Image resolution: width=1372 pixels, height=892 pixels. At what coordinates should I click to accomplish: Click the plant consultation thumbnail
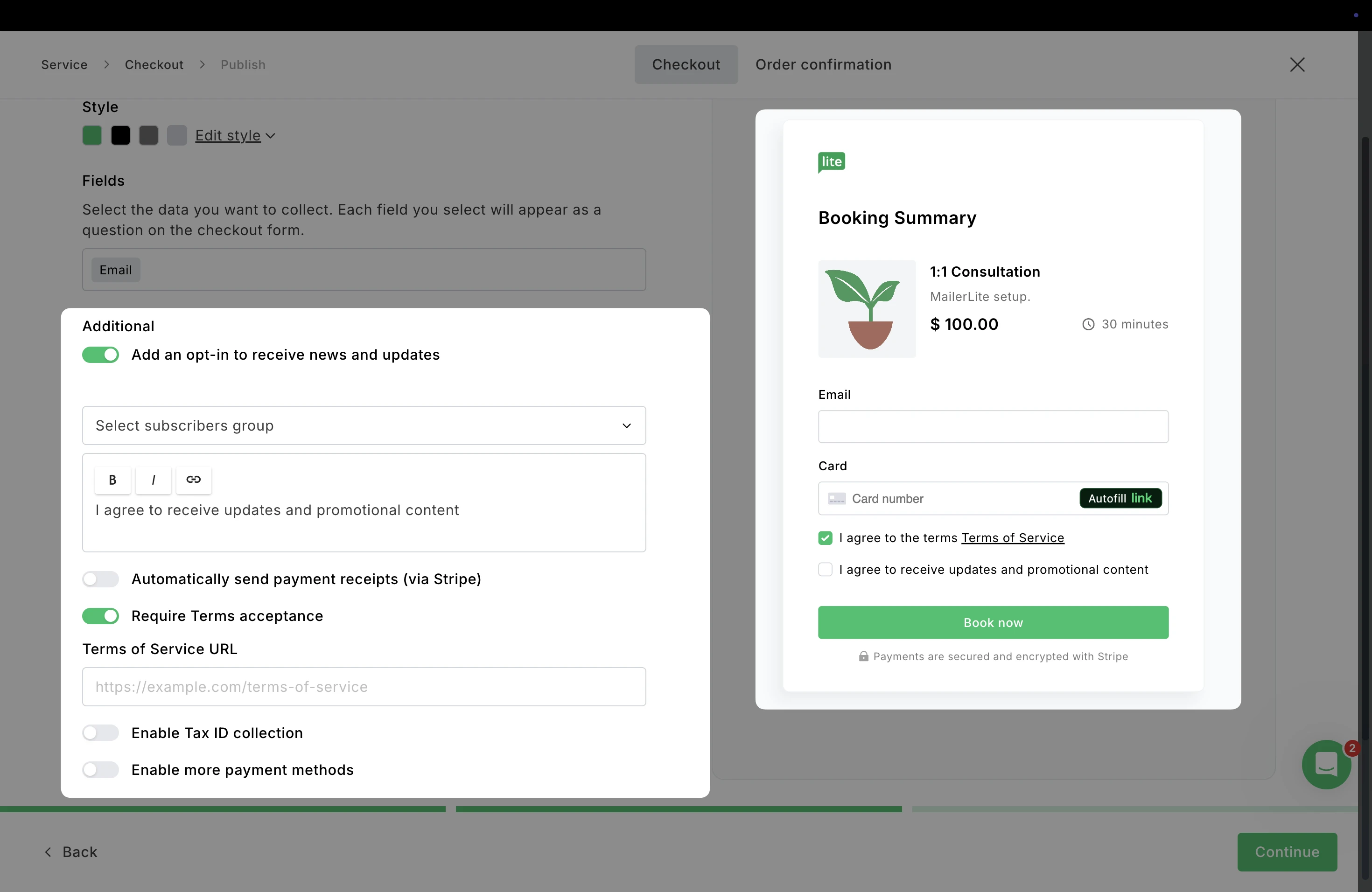[867, 309]
